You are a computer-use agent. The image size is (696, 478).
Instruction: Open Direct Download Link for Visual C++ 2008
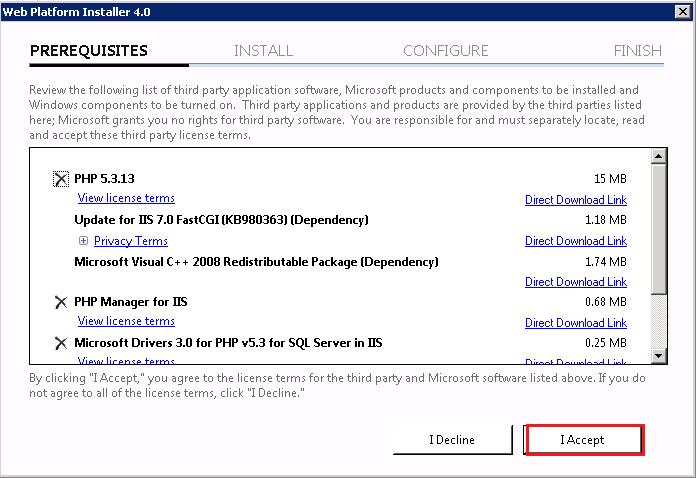[576, 282]
